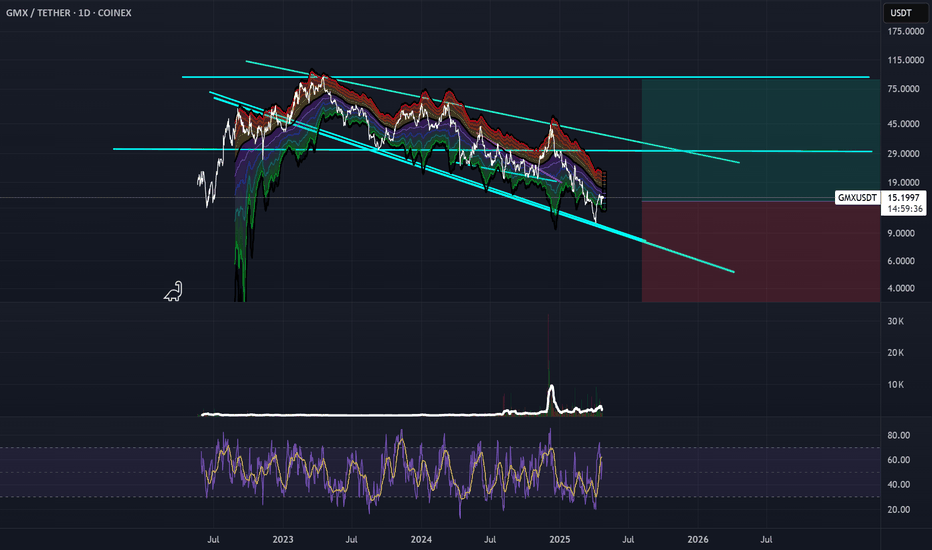Click the 175.0000 price scale label
Screen dimensions: 932x550
pyautogui.click(x=906, y=31)
